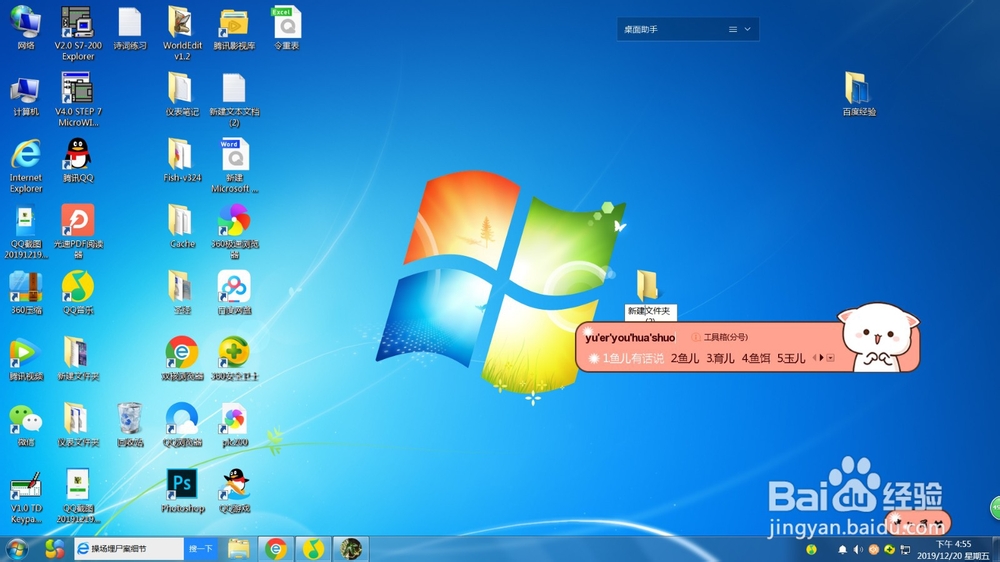Open the 仪表文件夹 folder
Viewport: 1000px width, 562px height.
(78, 425)
